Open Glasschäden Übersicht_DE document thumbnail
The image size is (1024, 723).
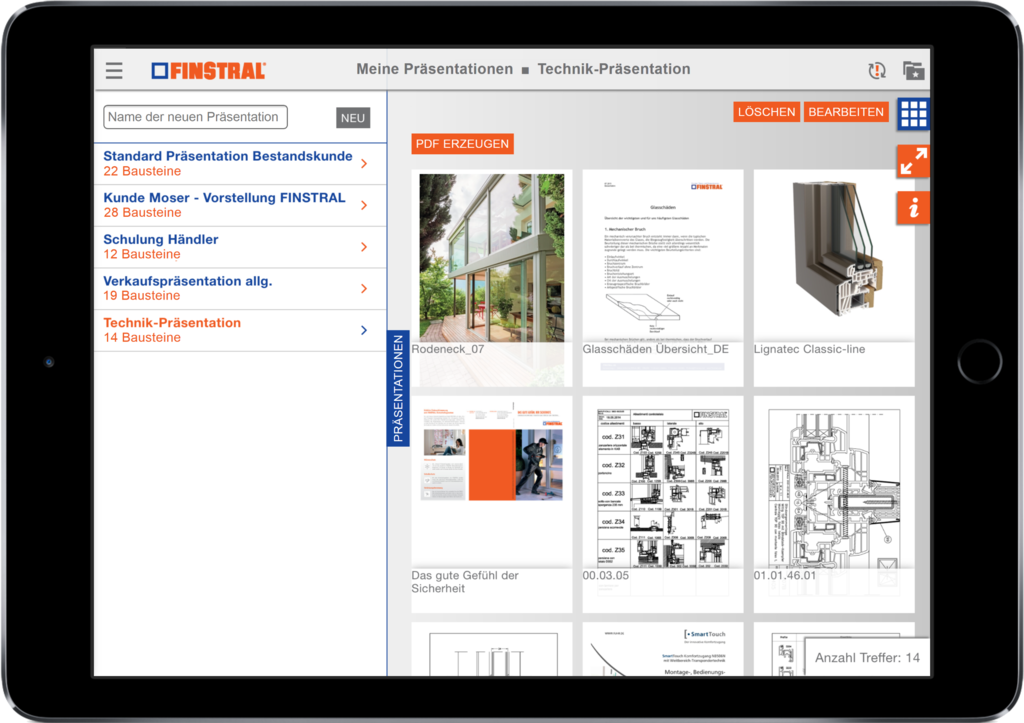click(x=663, y=278)
